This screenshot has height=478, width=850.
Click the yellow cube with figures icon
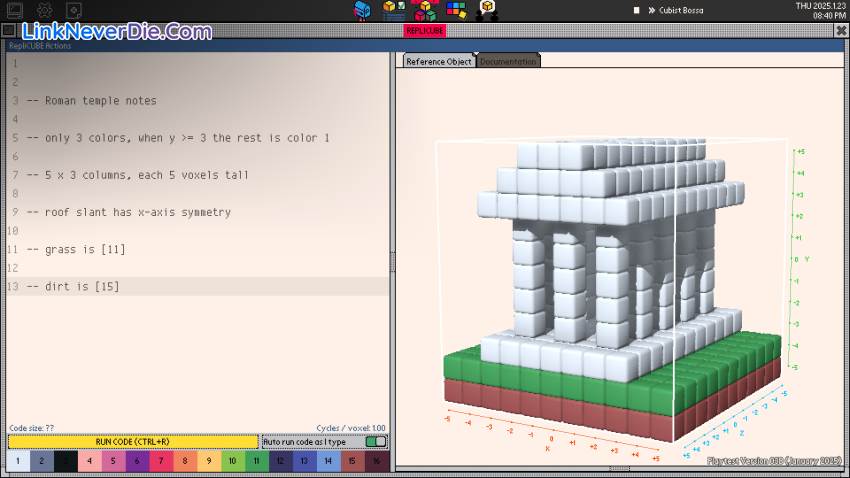[488, 10]
